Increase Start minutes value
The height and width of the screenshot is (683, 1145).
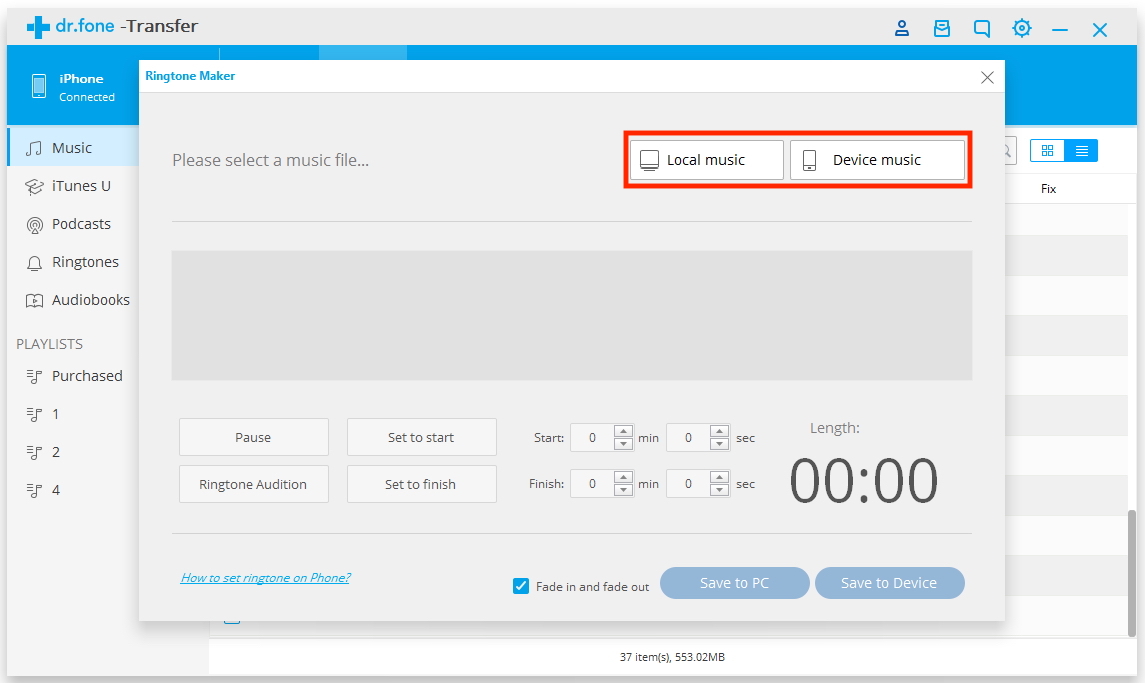click(624, 431)
